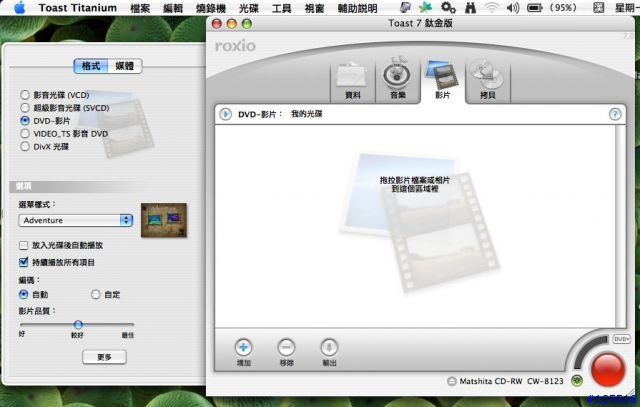Click the Remove (移除) minus button
640x407 pixels.
pos(286,348)
